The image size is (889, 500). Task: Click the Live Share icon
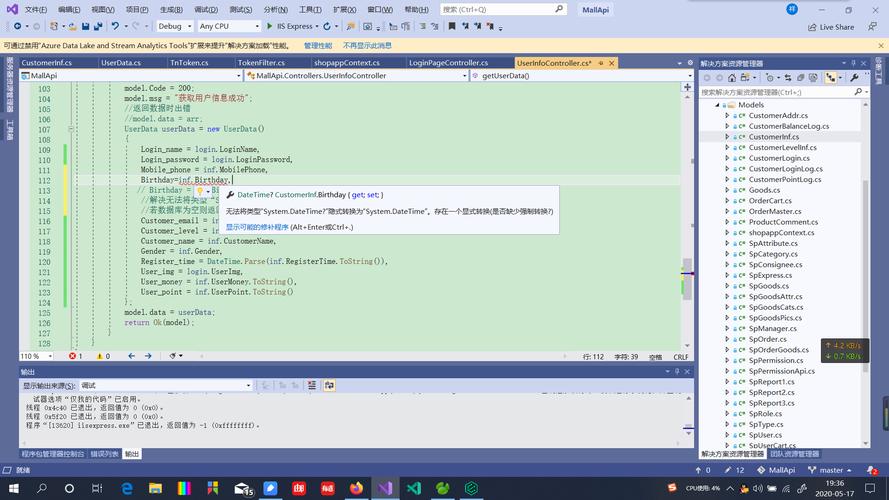pyautogui.click(x=811, y=27)
